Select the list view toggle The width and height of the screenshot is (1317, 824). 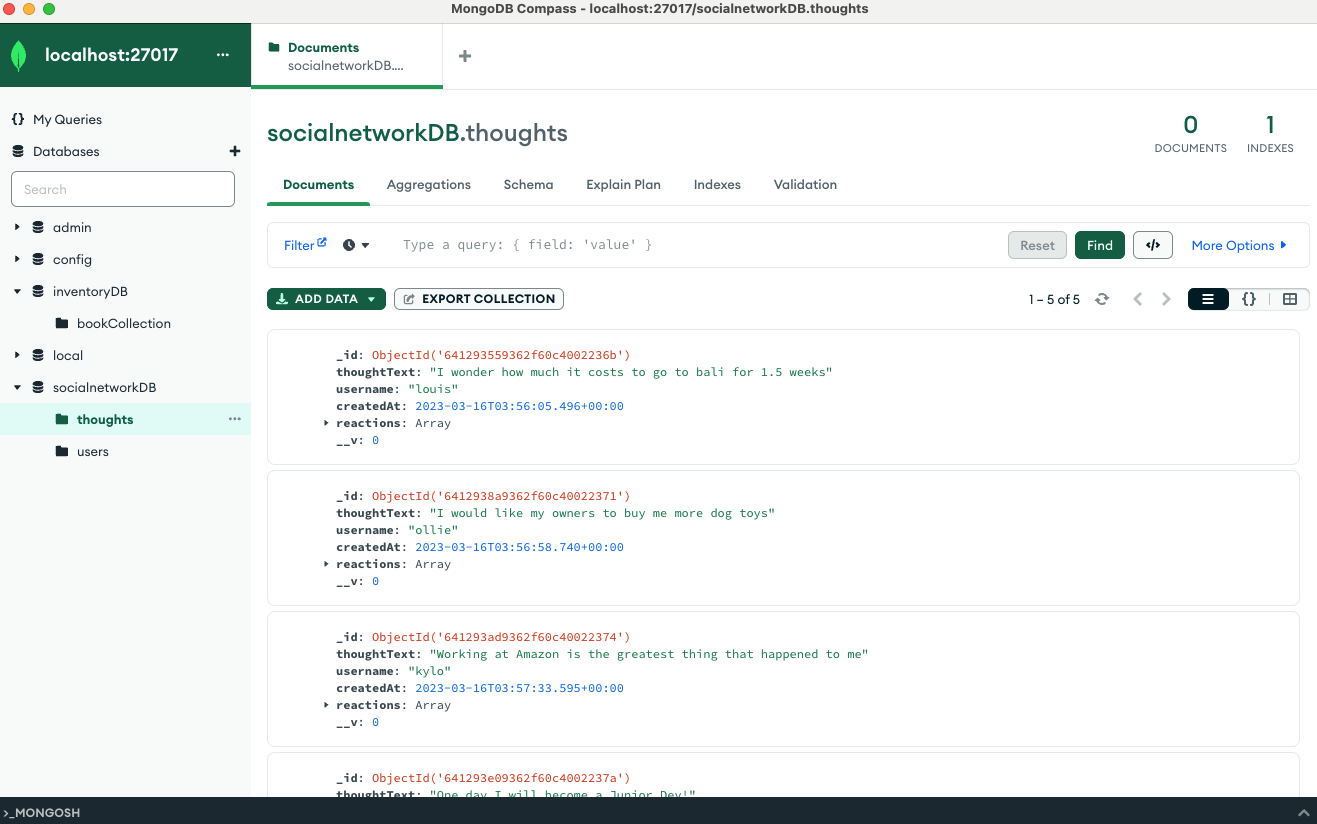[1208, 298]
